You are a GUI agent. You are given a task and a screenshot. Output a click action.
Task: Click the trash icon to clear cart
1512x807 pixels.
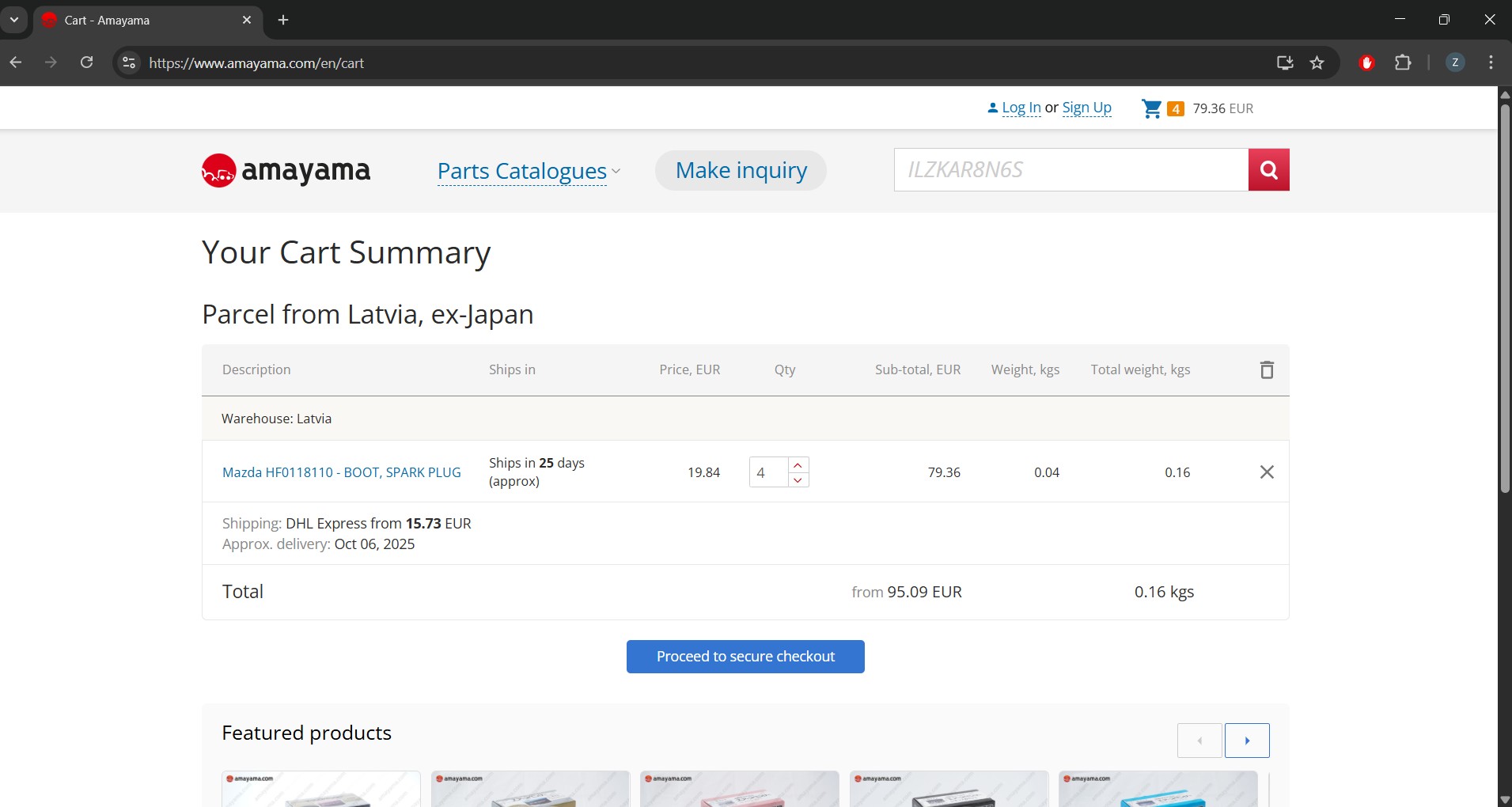point(1266,369)
